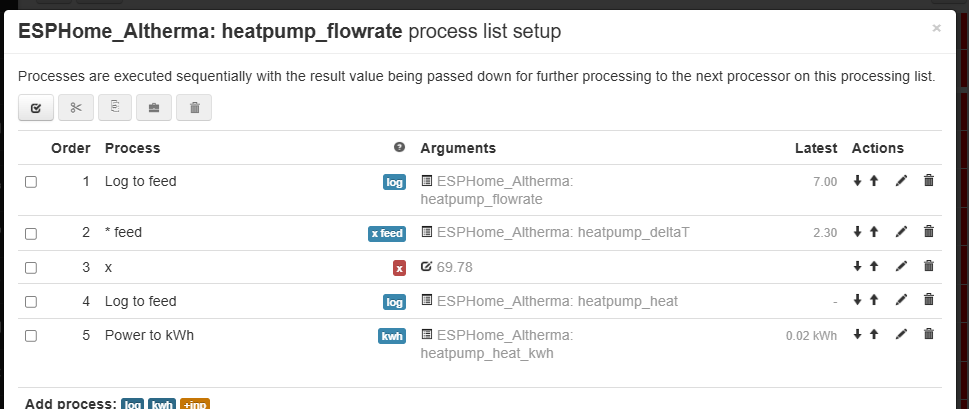Tick the 'Power to kWh' row checkbox
The image size is (969, 409).
tap(31, 336)
